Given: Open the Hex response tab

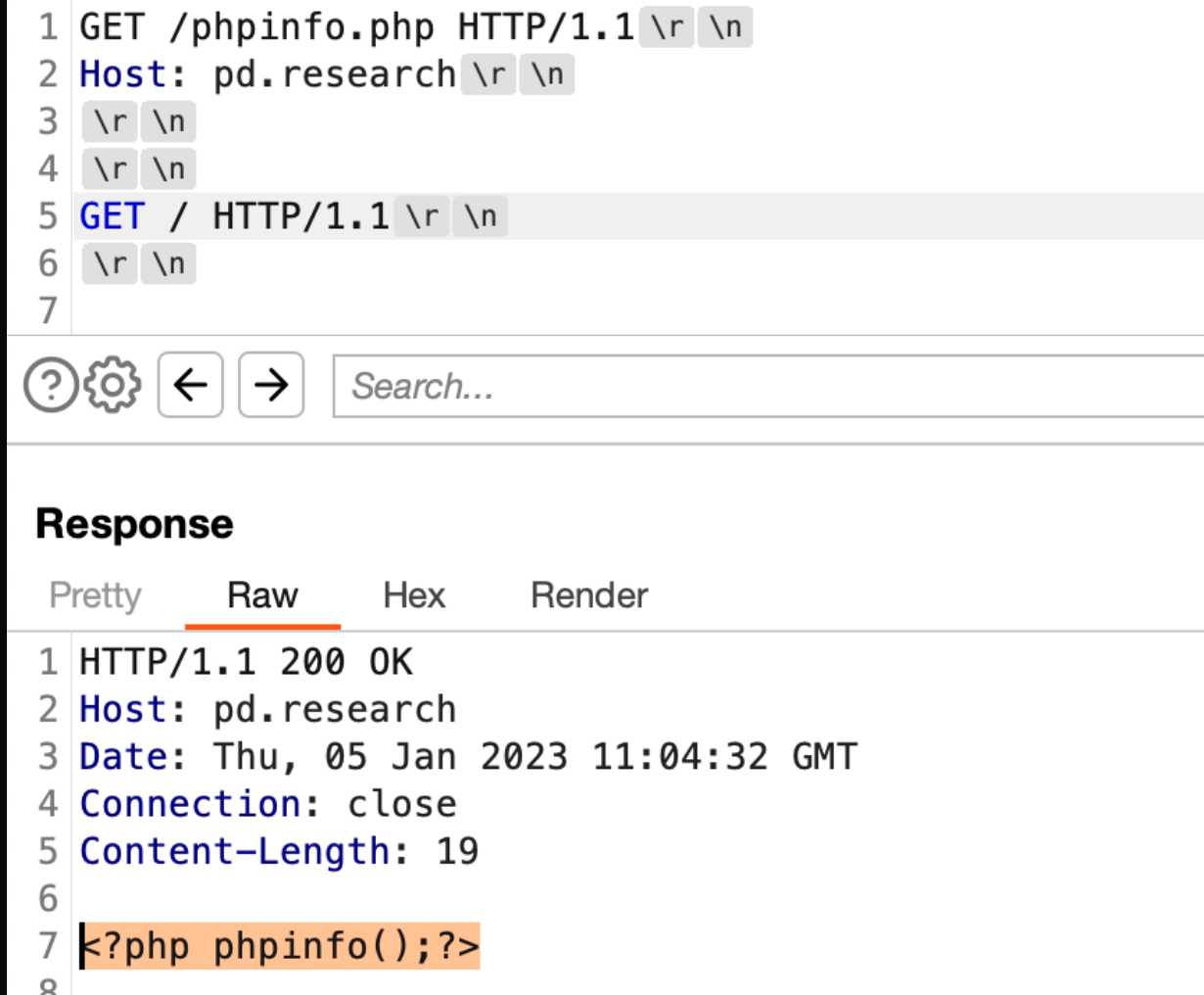Looking at the screenshot, I should pos(414,595).
